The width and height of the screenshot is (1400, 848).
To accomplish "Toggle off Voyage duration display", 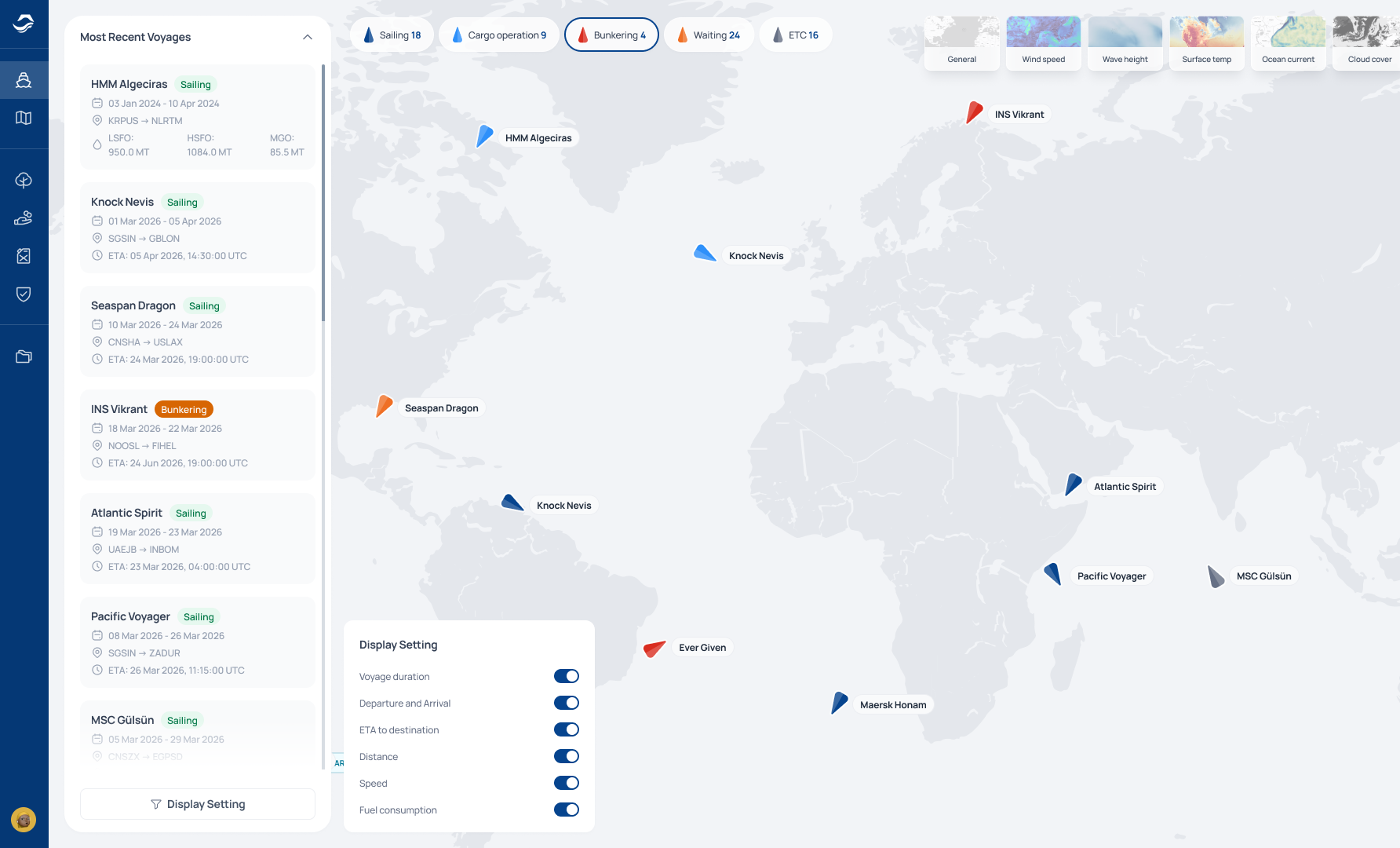I will tap(567, 676).
